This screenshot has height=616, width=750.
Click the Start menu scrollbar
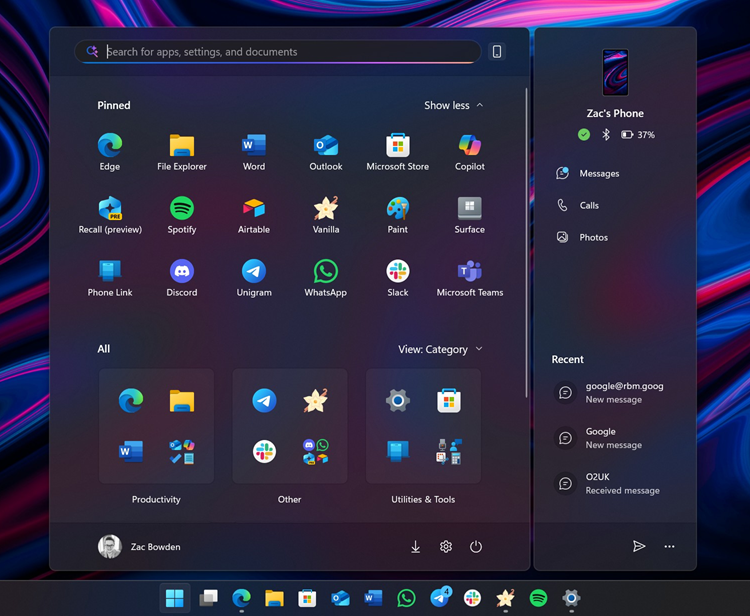(526, 242)
